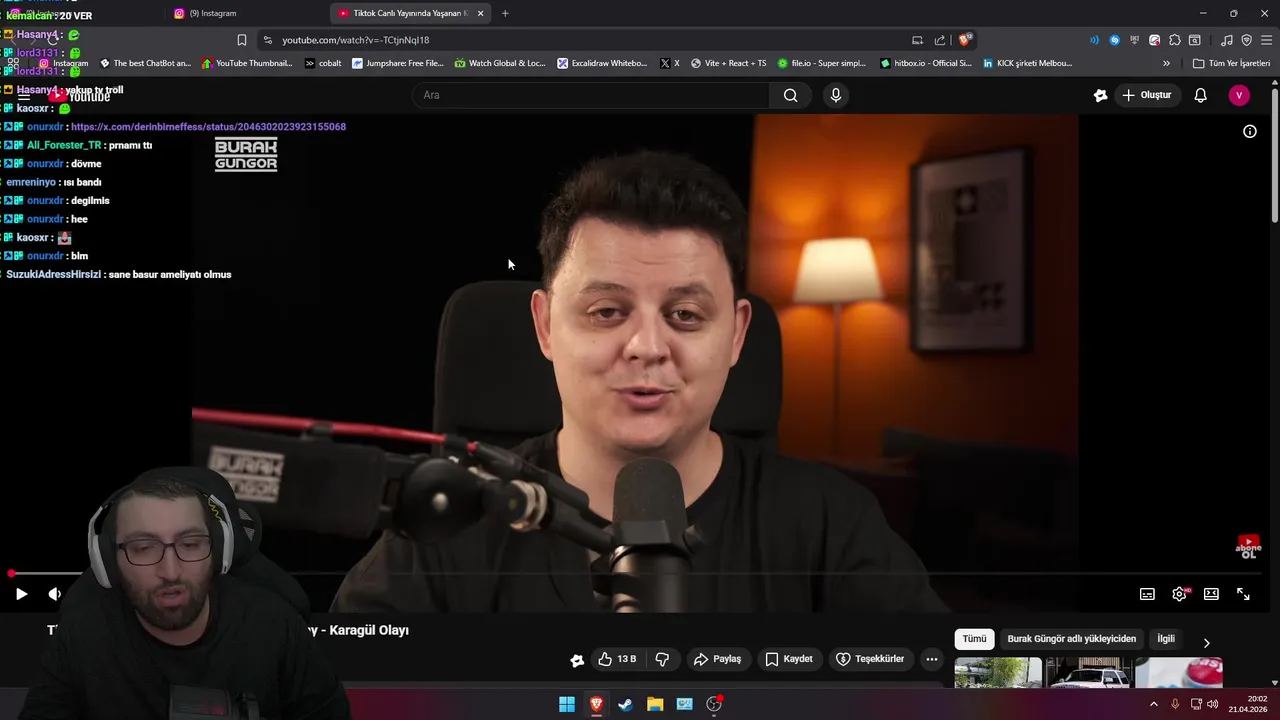The height and width of the screenshot is (720, 1280).
Task: Open Brave hamburger main menu
Action: [1267, 40]
